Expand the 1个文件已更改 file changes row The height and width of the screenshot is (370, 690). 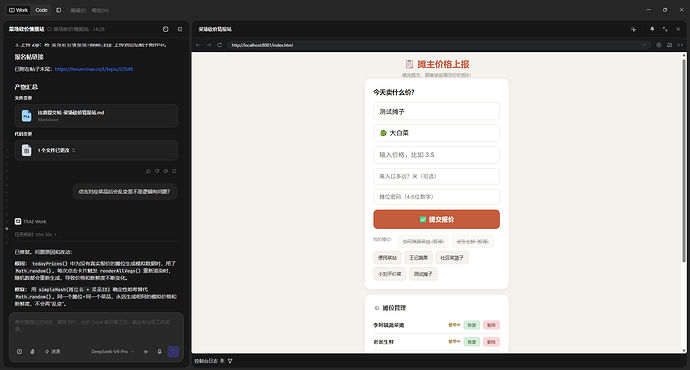(96, 150)
